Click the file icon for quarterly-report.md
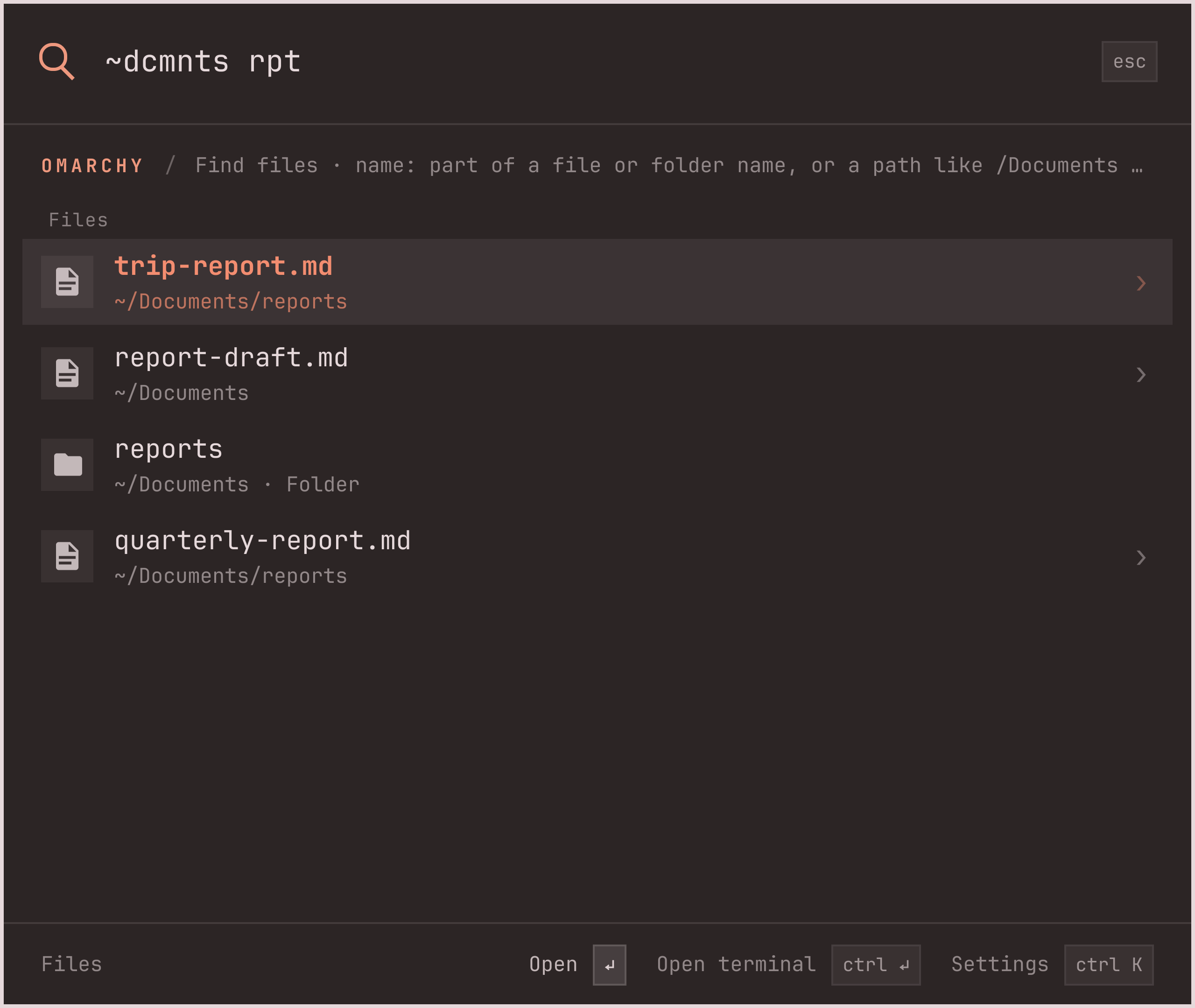Viewport: 1195px width, 1008px height. 67,556
